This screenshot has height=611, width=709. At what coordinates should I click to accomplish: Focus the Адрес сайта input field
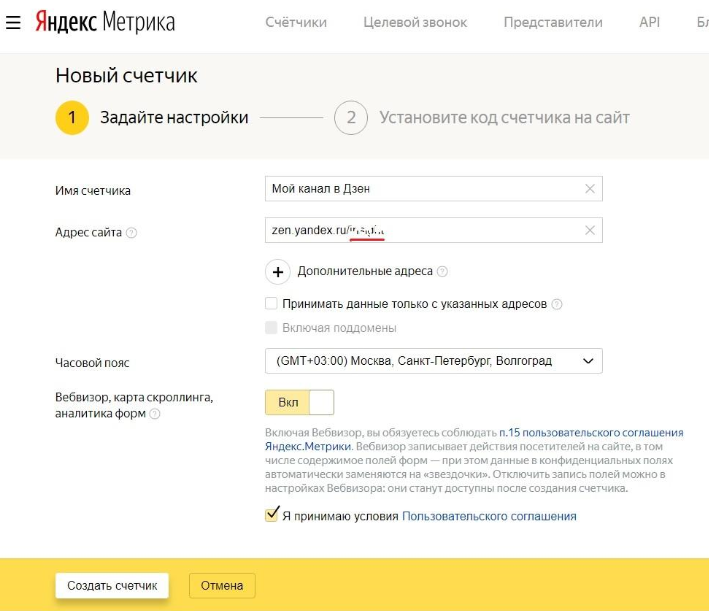[434, 230]
